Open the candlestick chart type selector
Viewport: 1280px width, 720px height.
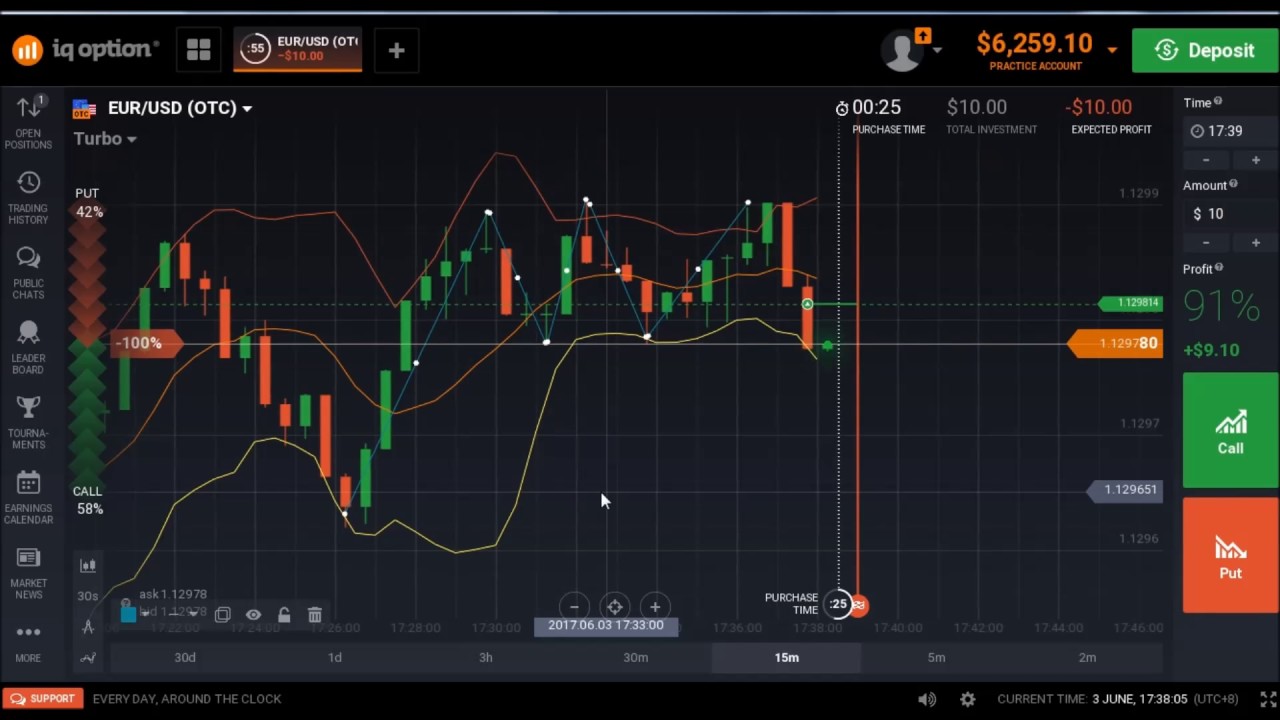[88, 566]
